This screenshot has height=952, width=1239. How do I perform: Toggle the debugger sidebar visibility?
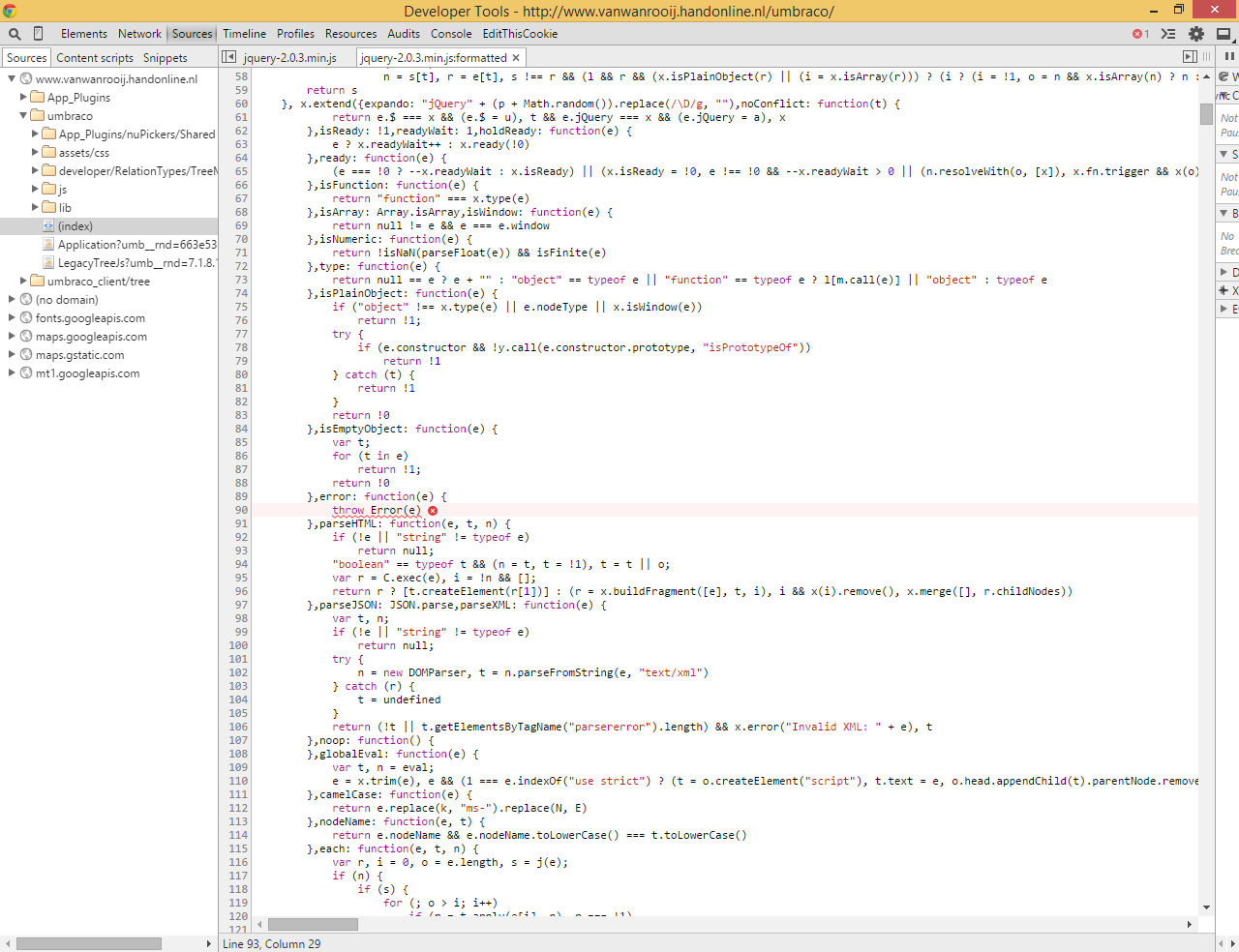pos(1190,57)
